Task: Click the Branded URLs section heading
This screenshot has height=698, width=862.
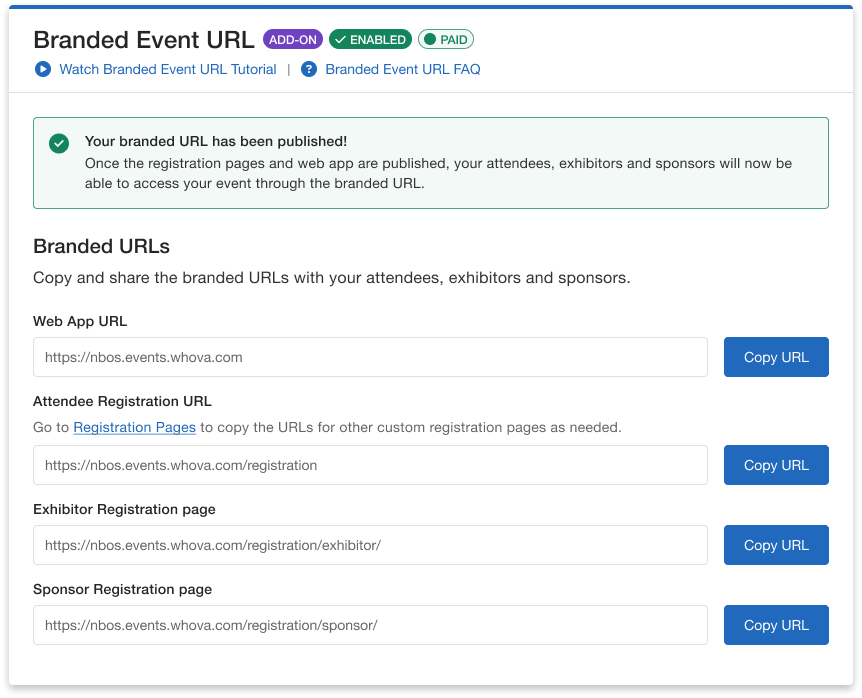Action: (x=101, y=246)
